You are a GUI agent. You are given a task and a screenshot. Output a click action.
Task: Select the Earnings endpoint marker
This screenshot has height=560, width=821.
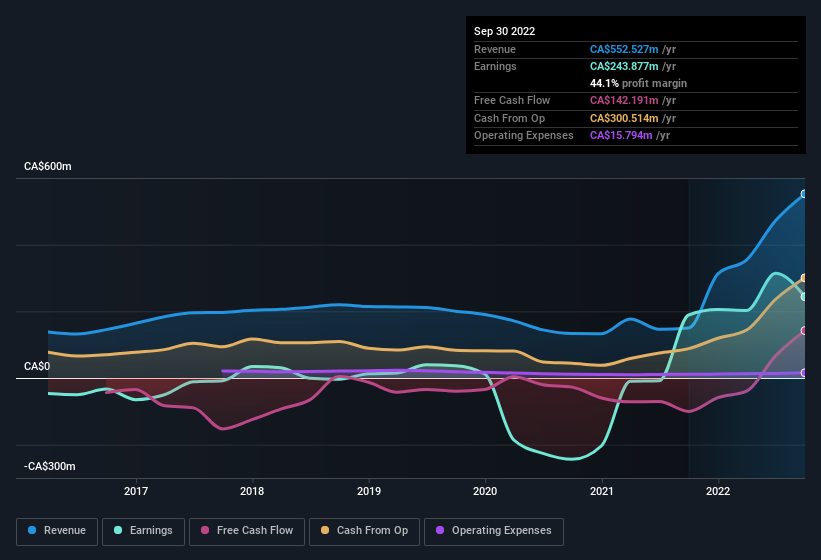(x=804, y=297)
